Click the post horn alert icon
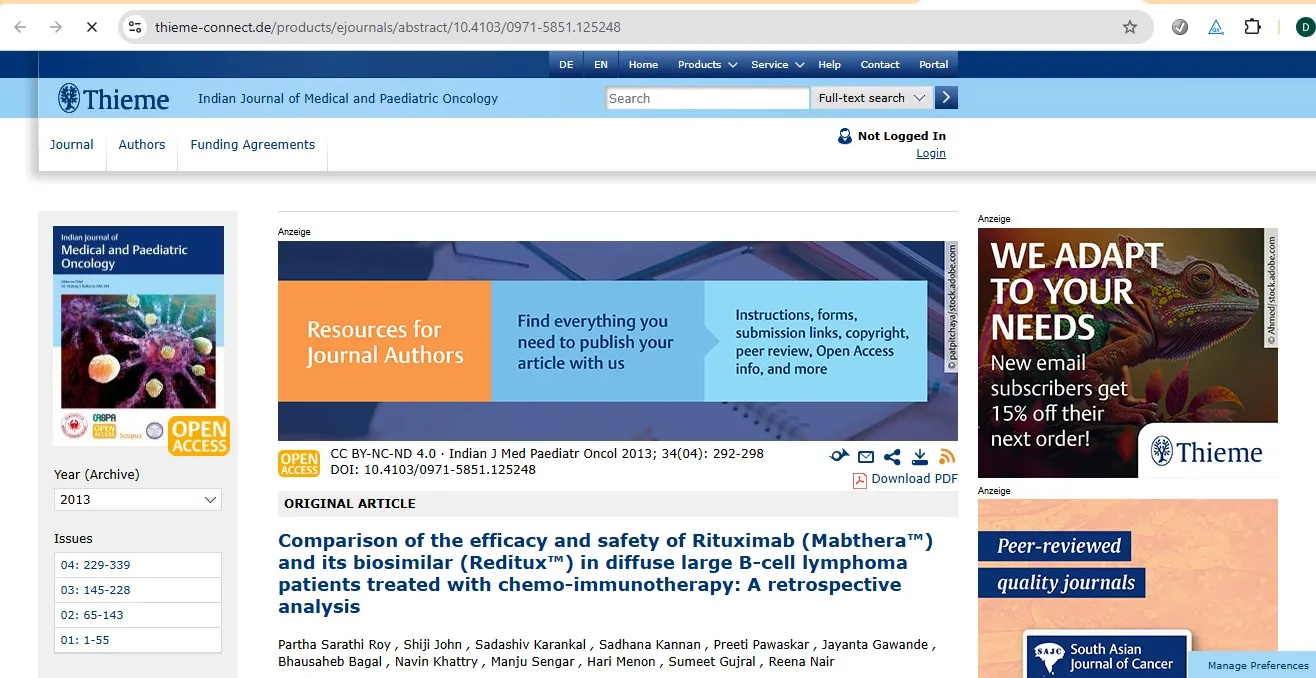The width and height of the screenshot is (1316, 678). (839, 457)
